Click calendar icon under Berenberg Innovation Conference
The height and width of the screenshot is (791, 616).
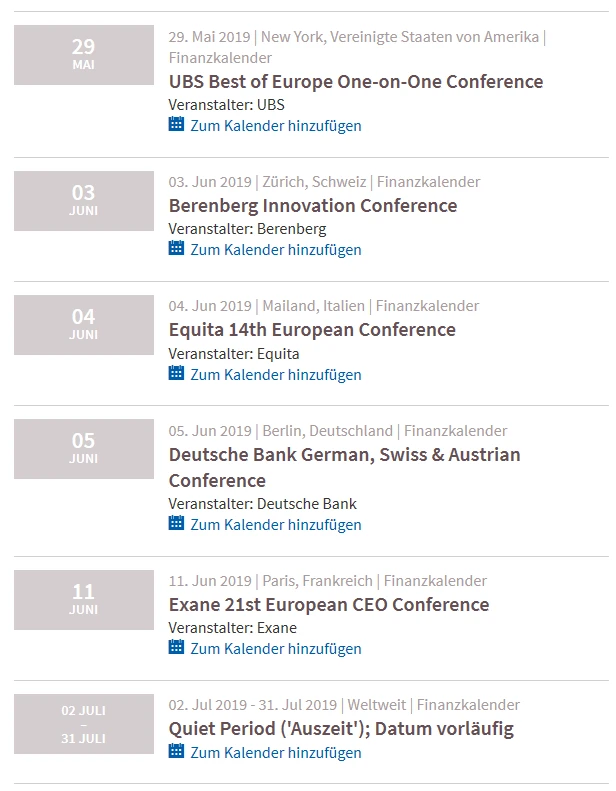[176, 248]
